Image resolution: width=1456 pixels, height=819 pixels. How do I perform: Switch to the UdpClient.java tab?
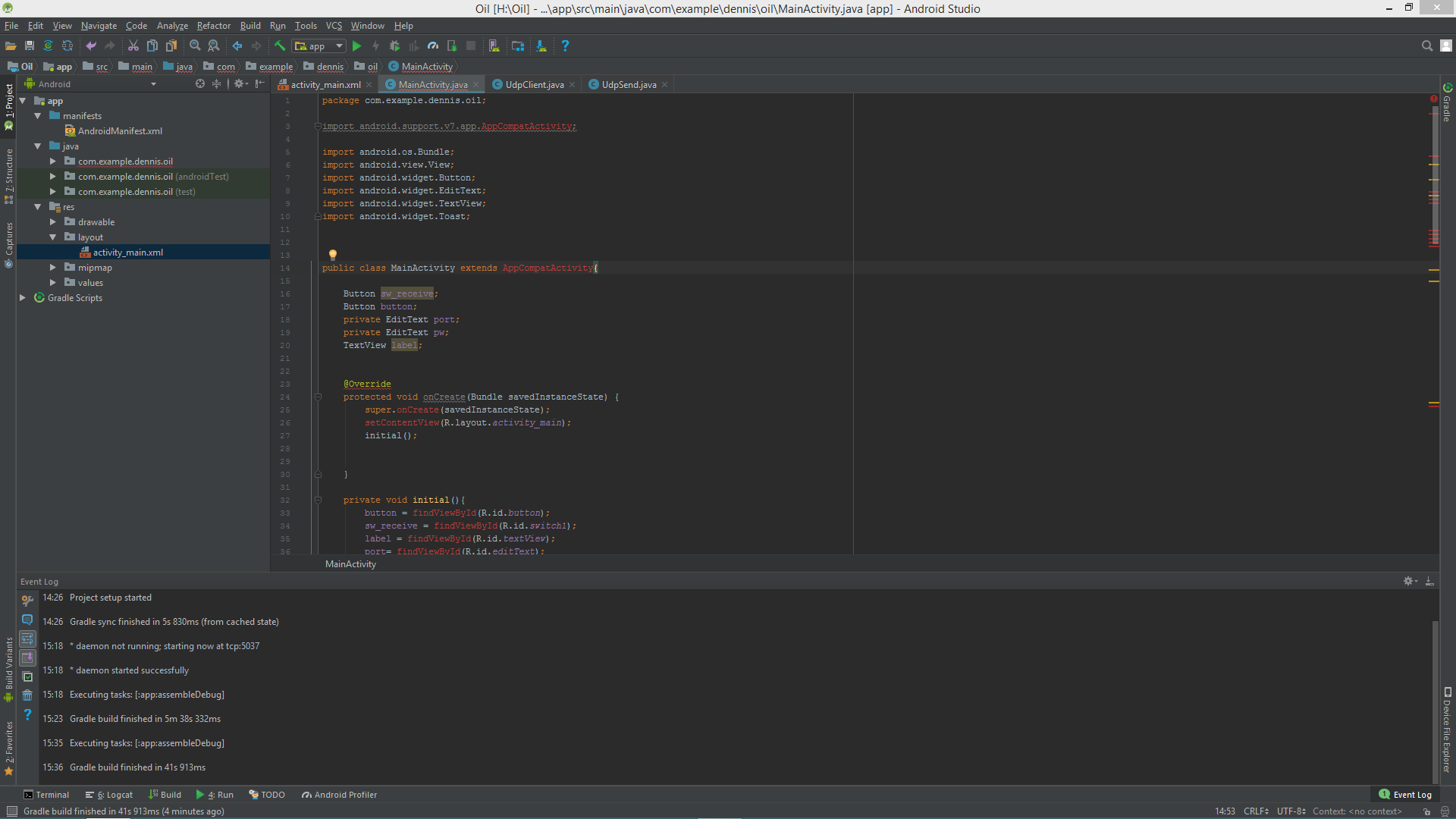pyautogui.click(x=534, y=85)
